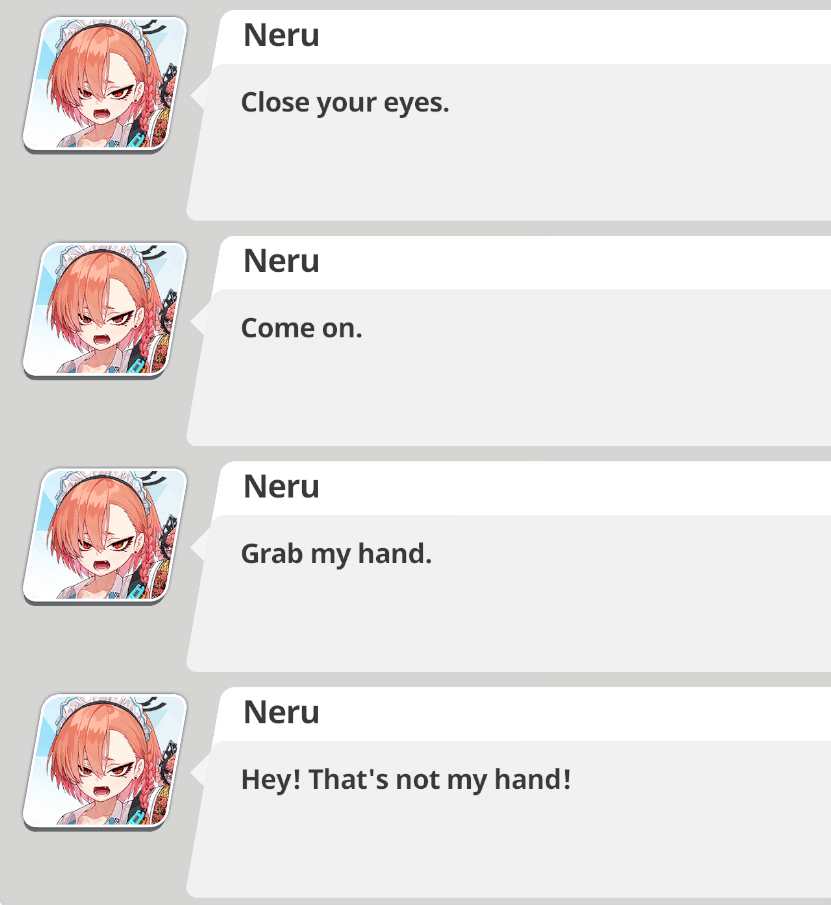The height and width of the screenshot is (905, 831).
Task: Click the bubble tail of "Grab my hand."
Action: [x=197, y=545]
